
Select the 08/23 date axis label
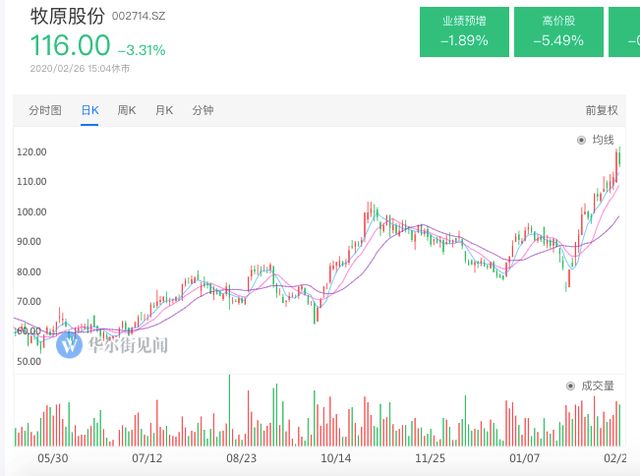tap(241, 458)
